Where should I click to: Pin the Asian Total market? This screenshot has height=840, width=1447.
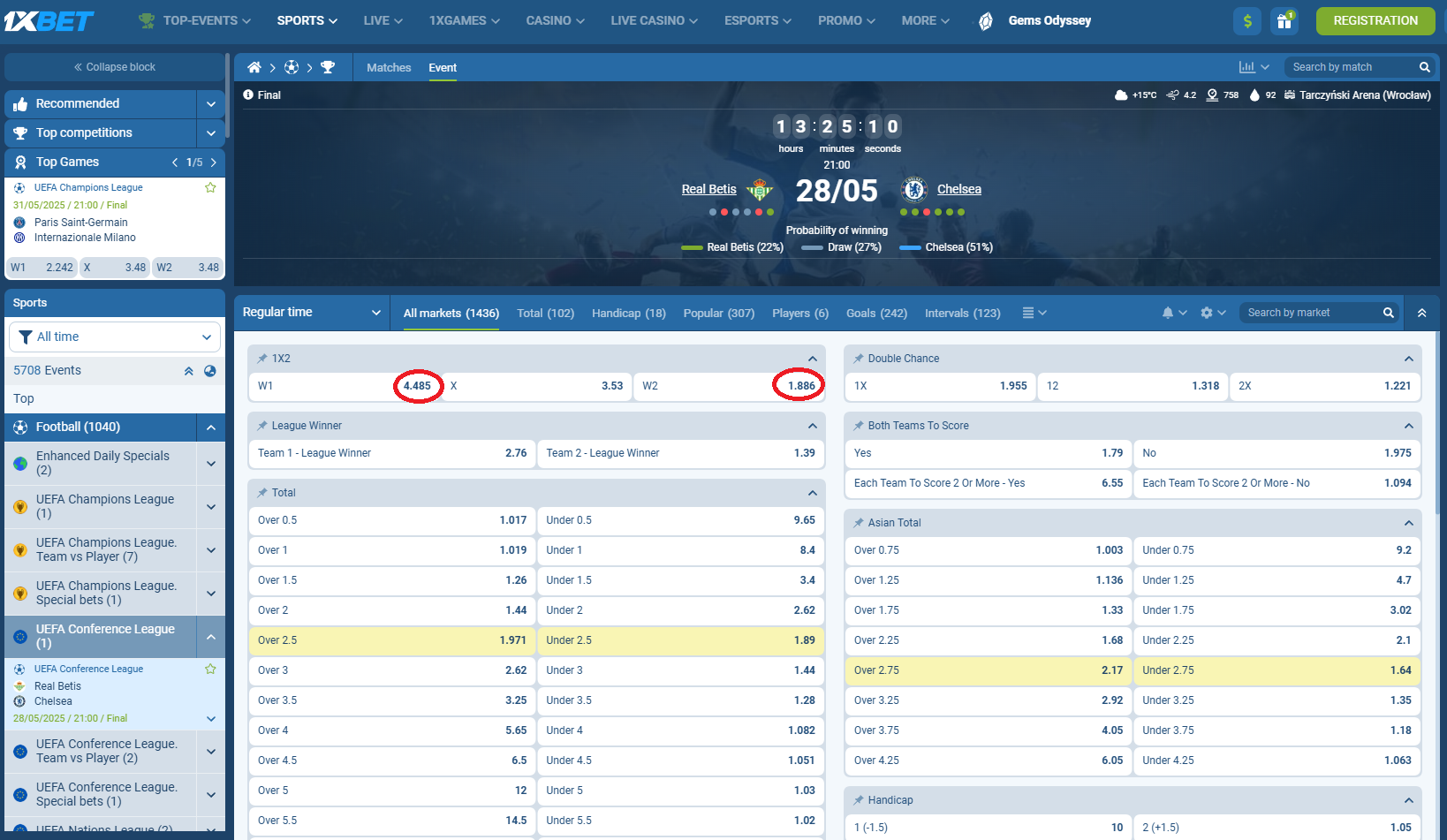[x=858, y=523]
